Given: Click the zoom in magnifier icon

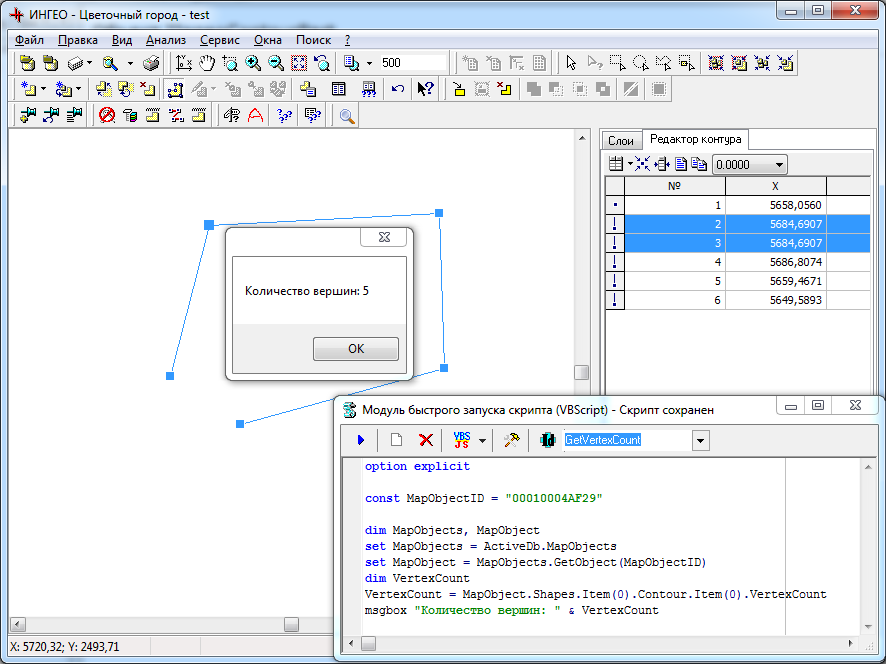Looking at the screenshot, I should (x=253, y=63).
